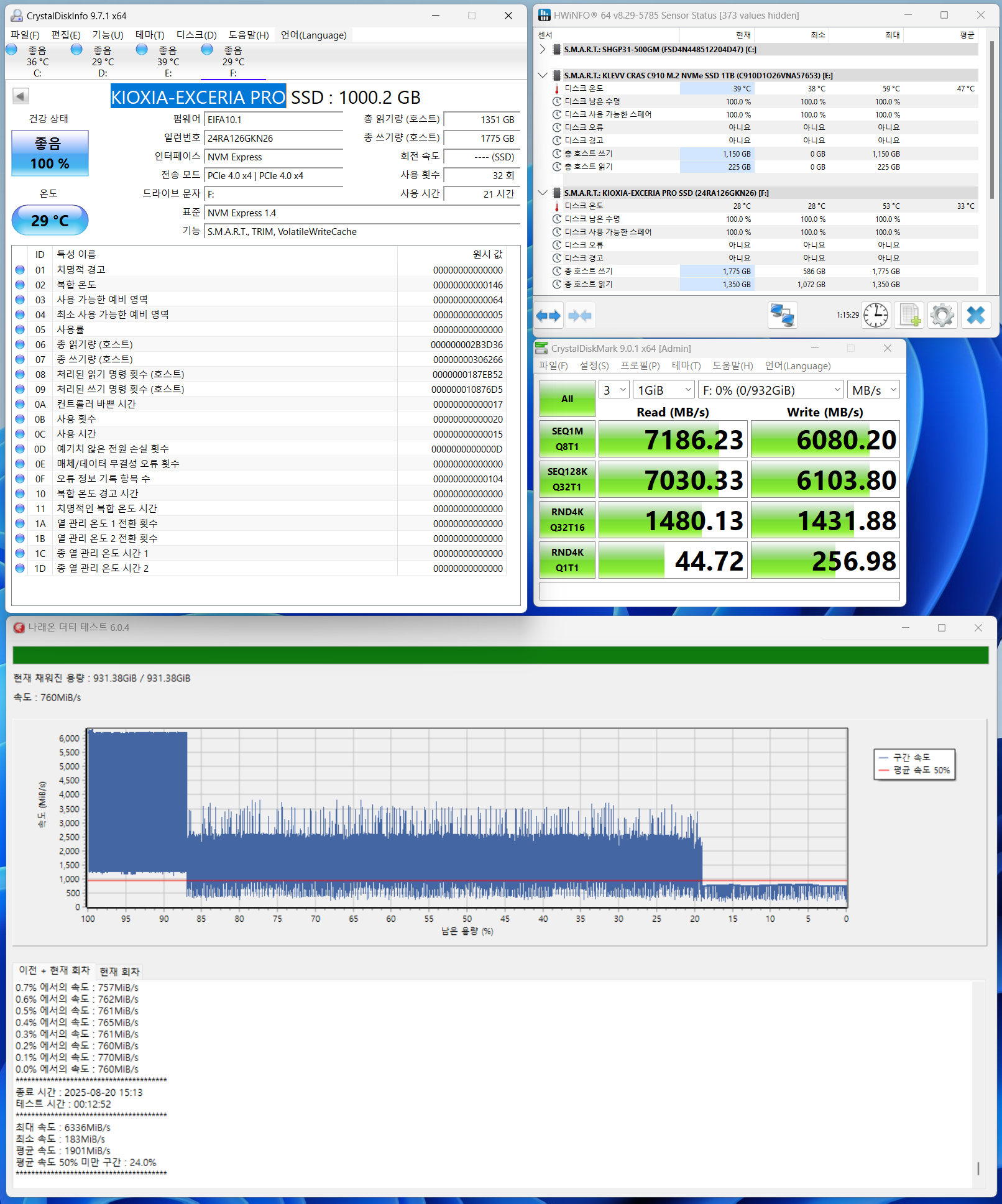Open HWiNFO remote network monitoring icon
The height and width of the screenshot is (1204, 1002).
click(x=782, y=316)
